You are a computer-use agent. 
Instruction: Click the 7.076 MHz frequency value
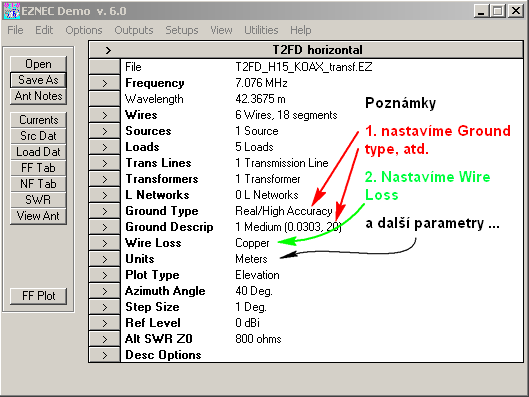click(x=261, y=83)
